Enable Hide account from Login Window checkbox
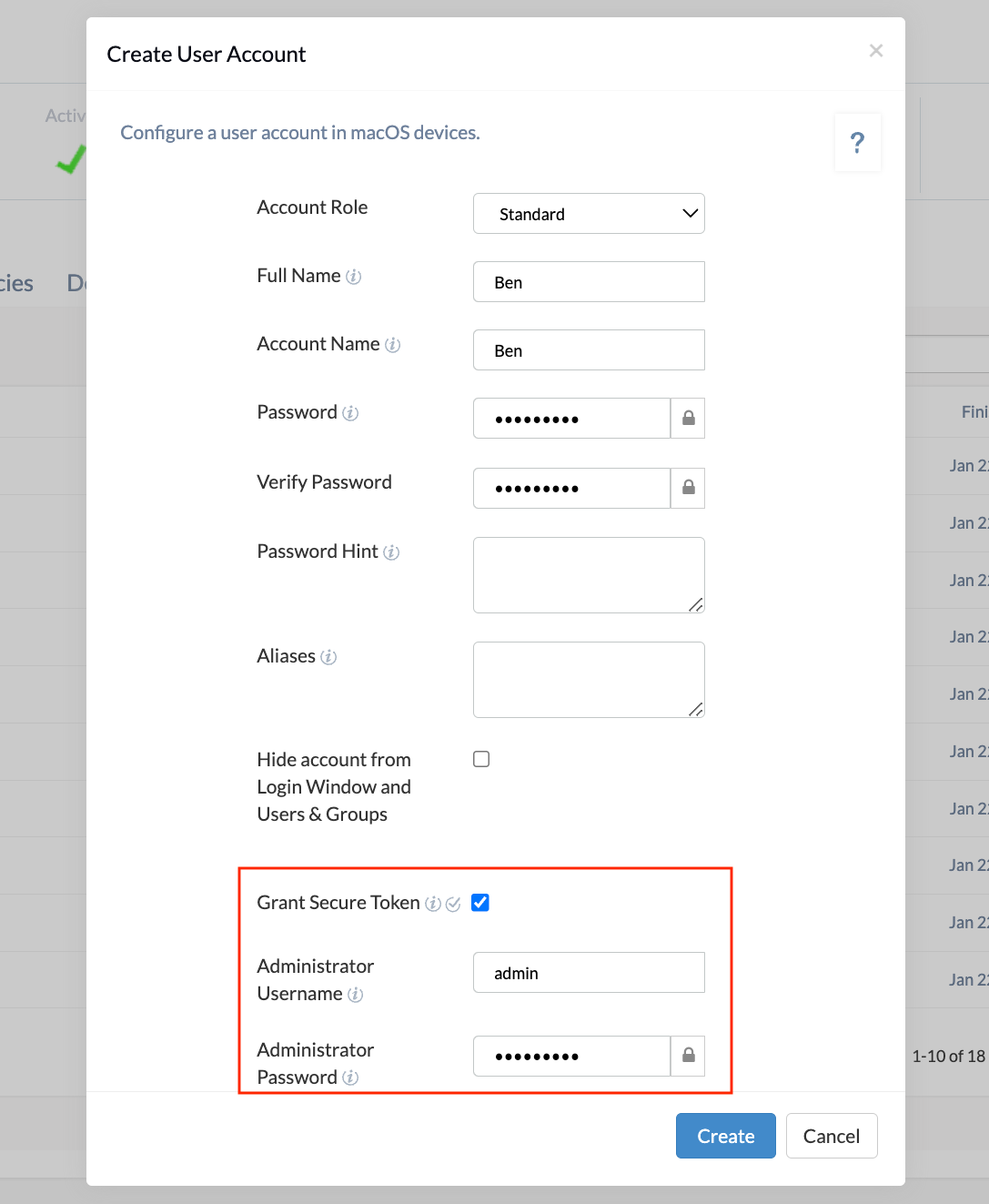This screenshot has height=1204, width=989. point(481,759)
